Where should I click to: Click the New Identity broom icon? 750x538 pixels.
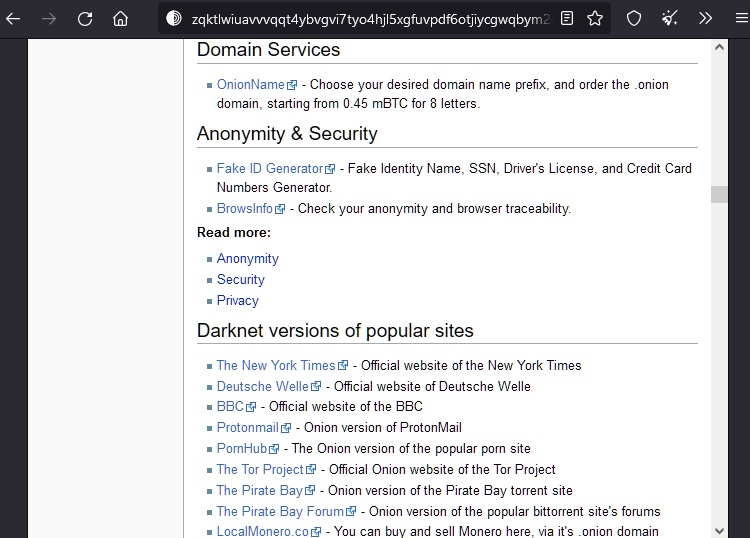pyautogui.click(x=670, y=19)
